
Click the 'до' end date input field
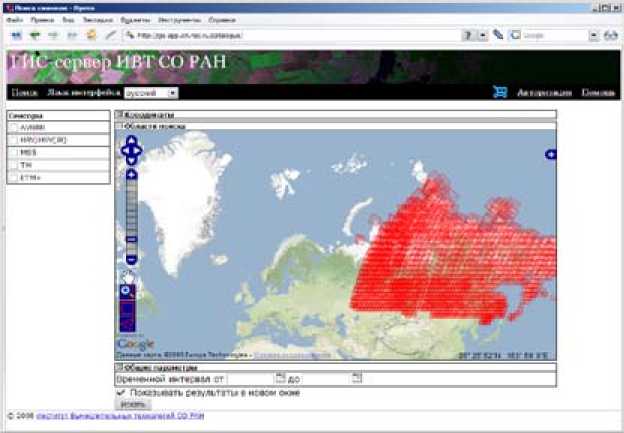[326, 378]
